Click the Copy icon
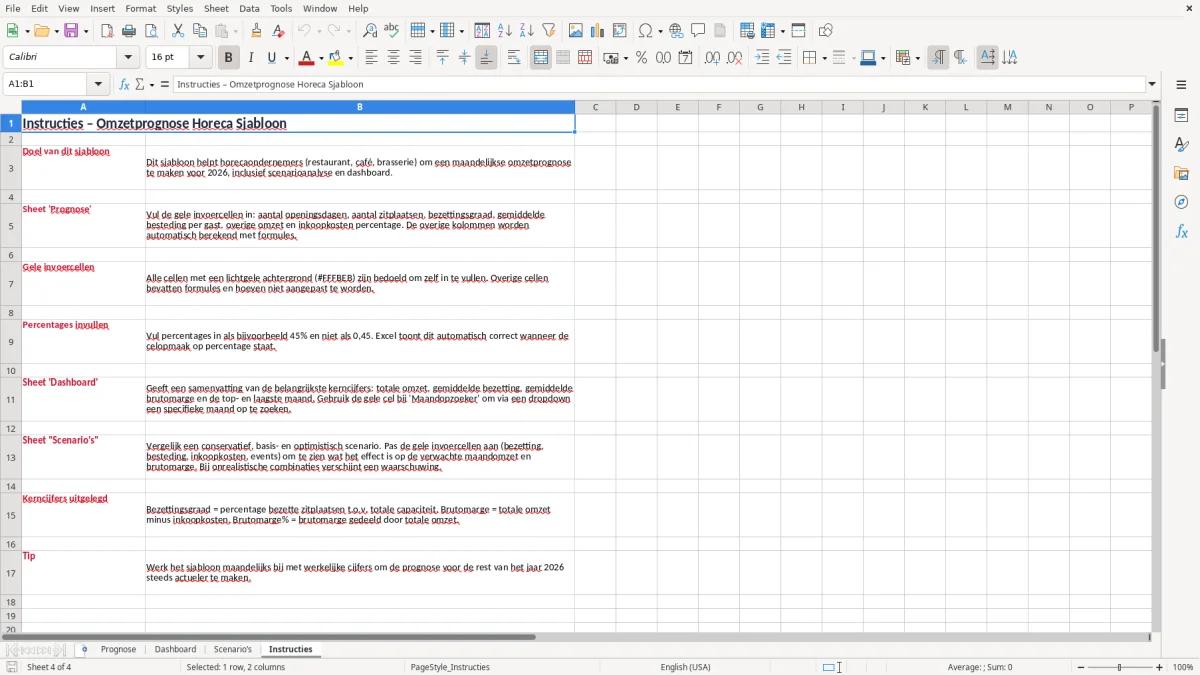Image resolution: width=1200 pixels, height=675 pixels. [x=200, y=31]
